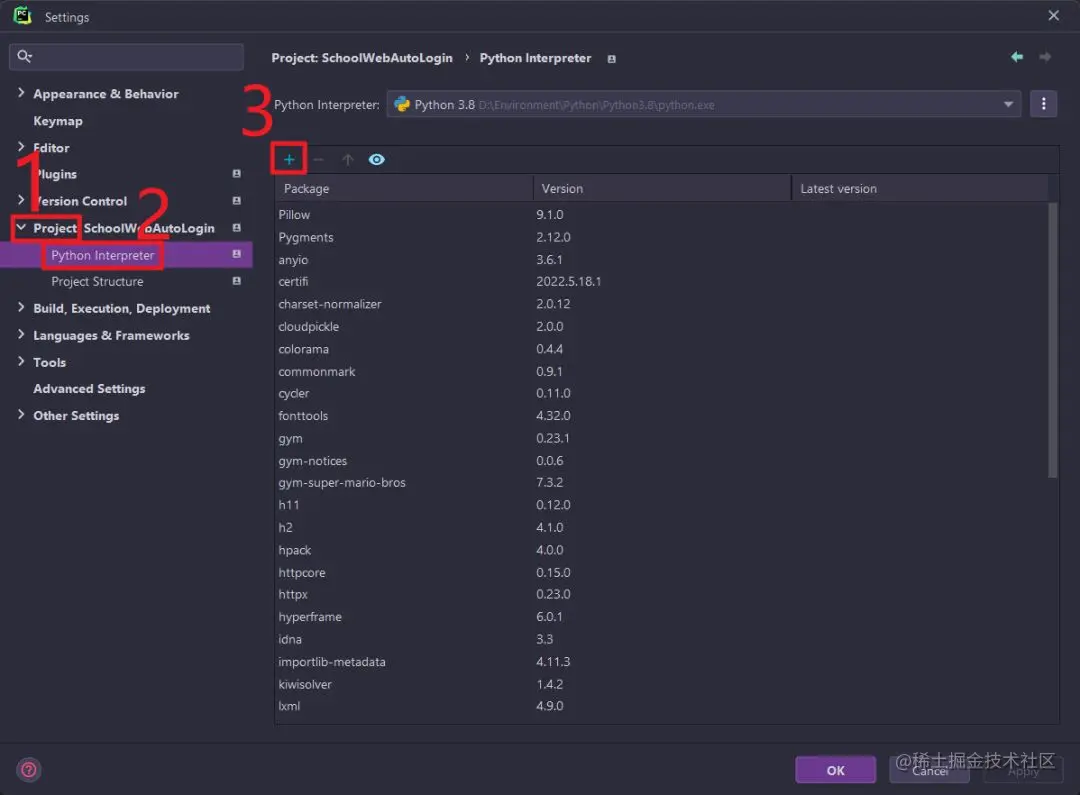Select the commonmark package row
The height and width of the screenshot is (795, 1080).
pos(661,371)
